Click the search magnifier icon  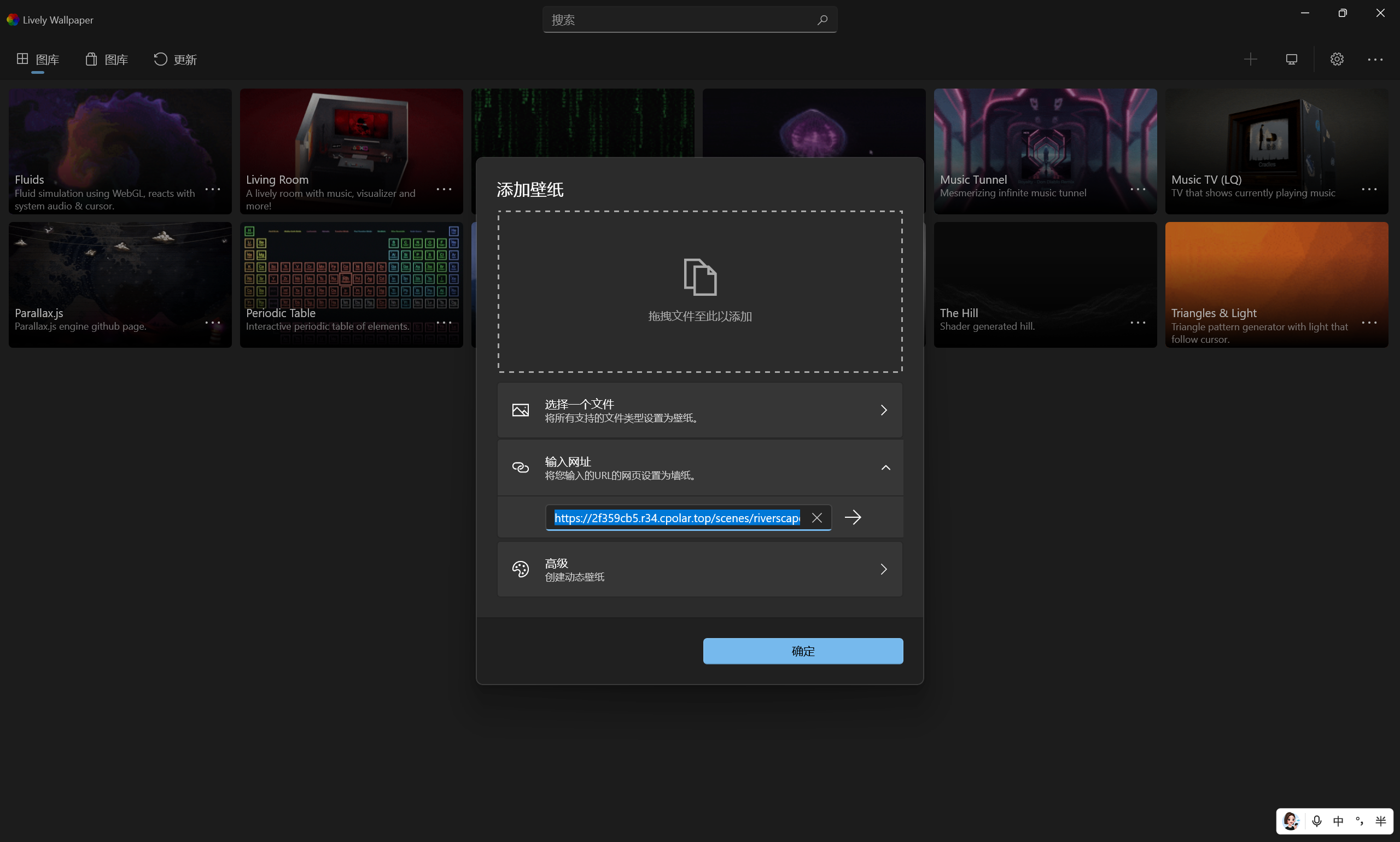point(822,20)
